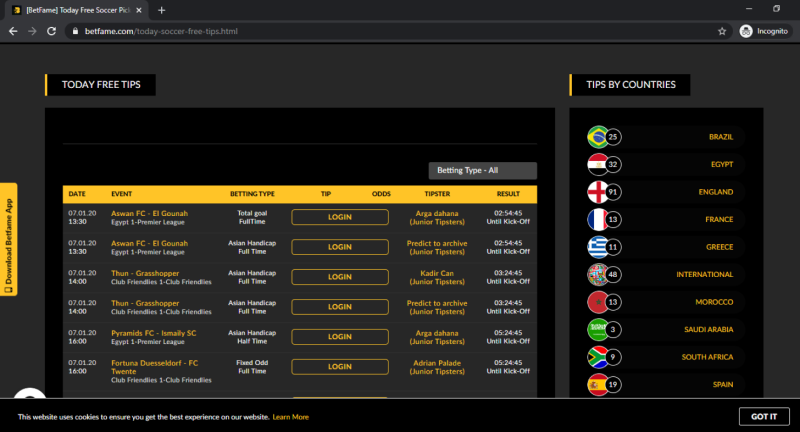Select the INTERNATIONAL country link
This screenshot has height=432, width=800.
(705, 274)
